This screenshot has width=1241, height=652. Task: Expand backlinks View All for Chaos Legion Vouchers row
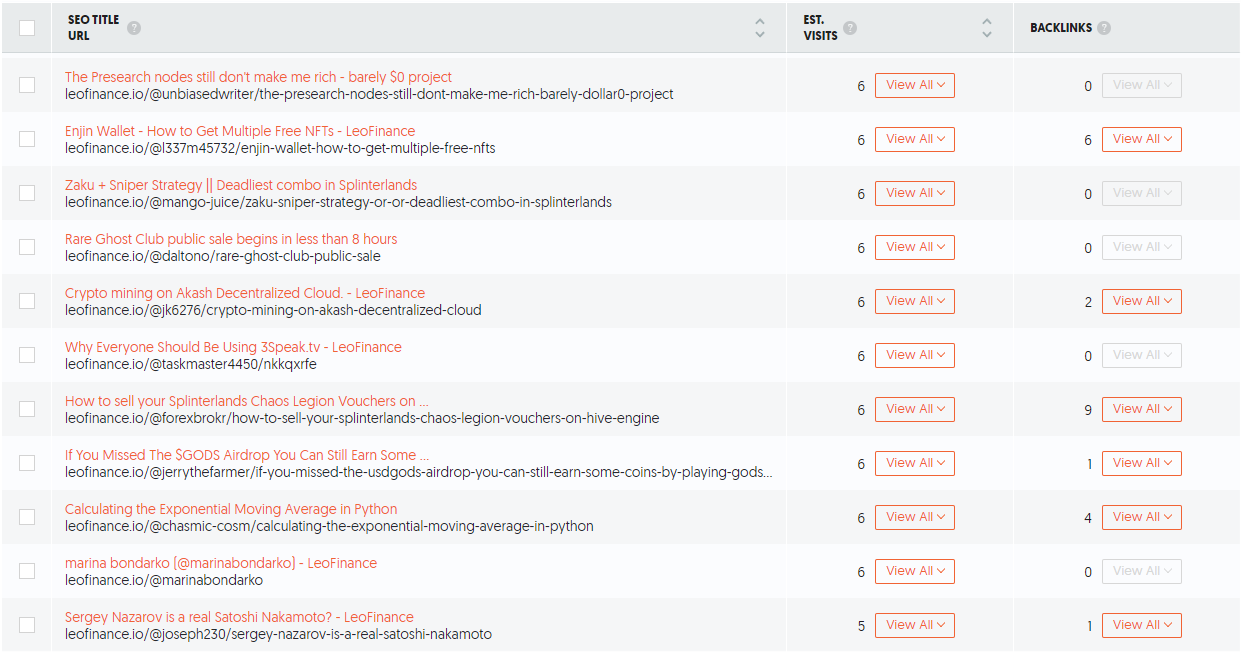1142,409
